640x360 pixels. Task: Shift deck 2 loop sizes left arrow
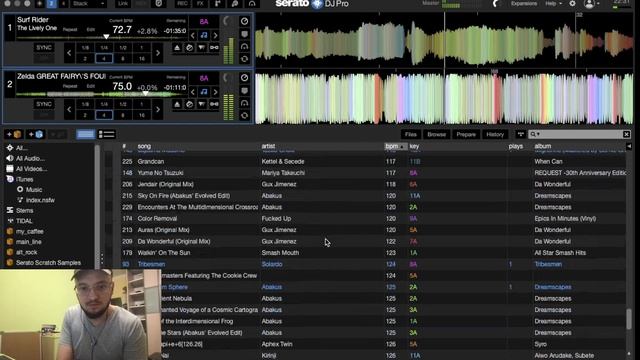[69, 109]
